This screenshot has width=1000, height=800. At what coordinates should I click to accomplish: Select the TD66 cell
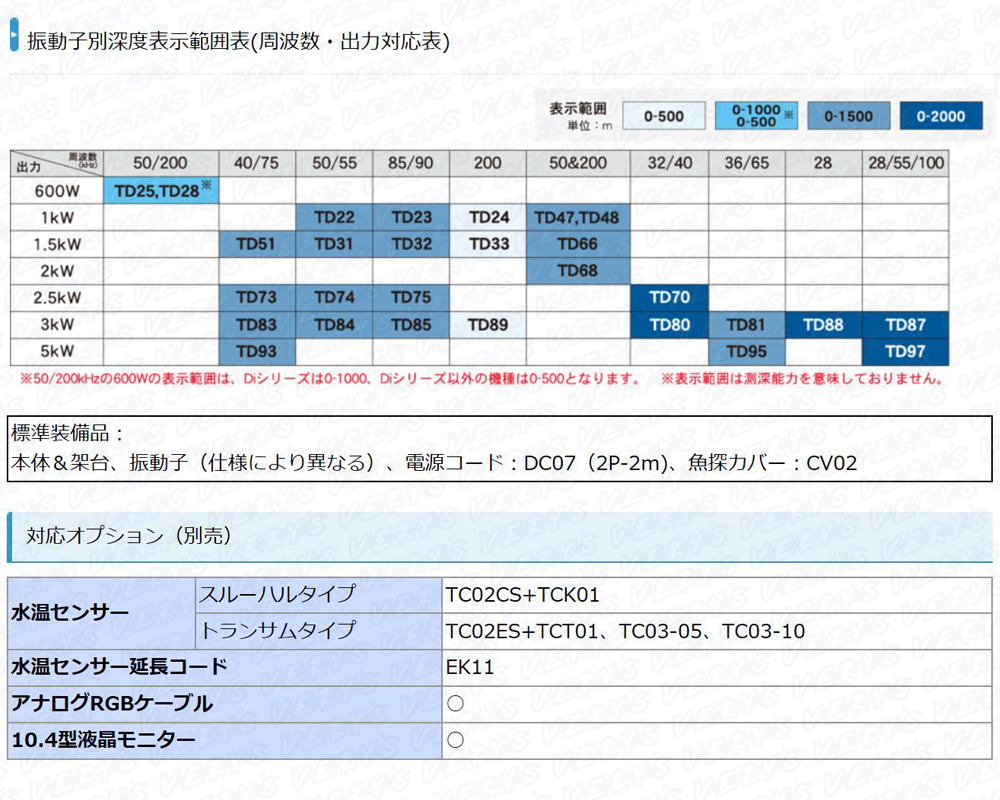click(578, 244)
